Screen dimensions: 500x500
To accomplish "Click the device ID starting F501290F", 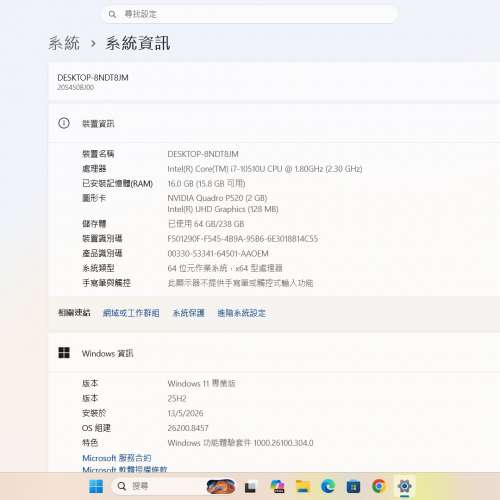I will [x=243, y=239].
